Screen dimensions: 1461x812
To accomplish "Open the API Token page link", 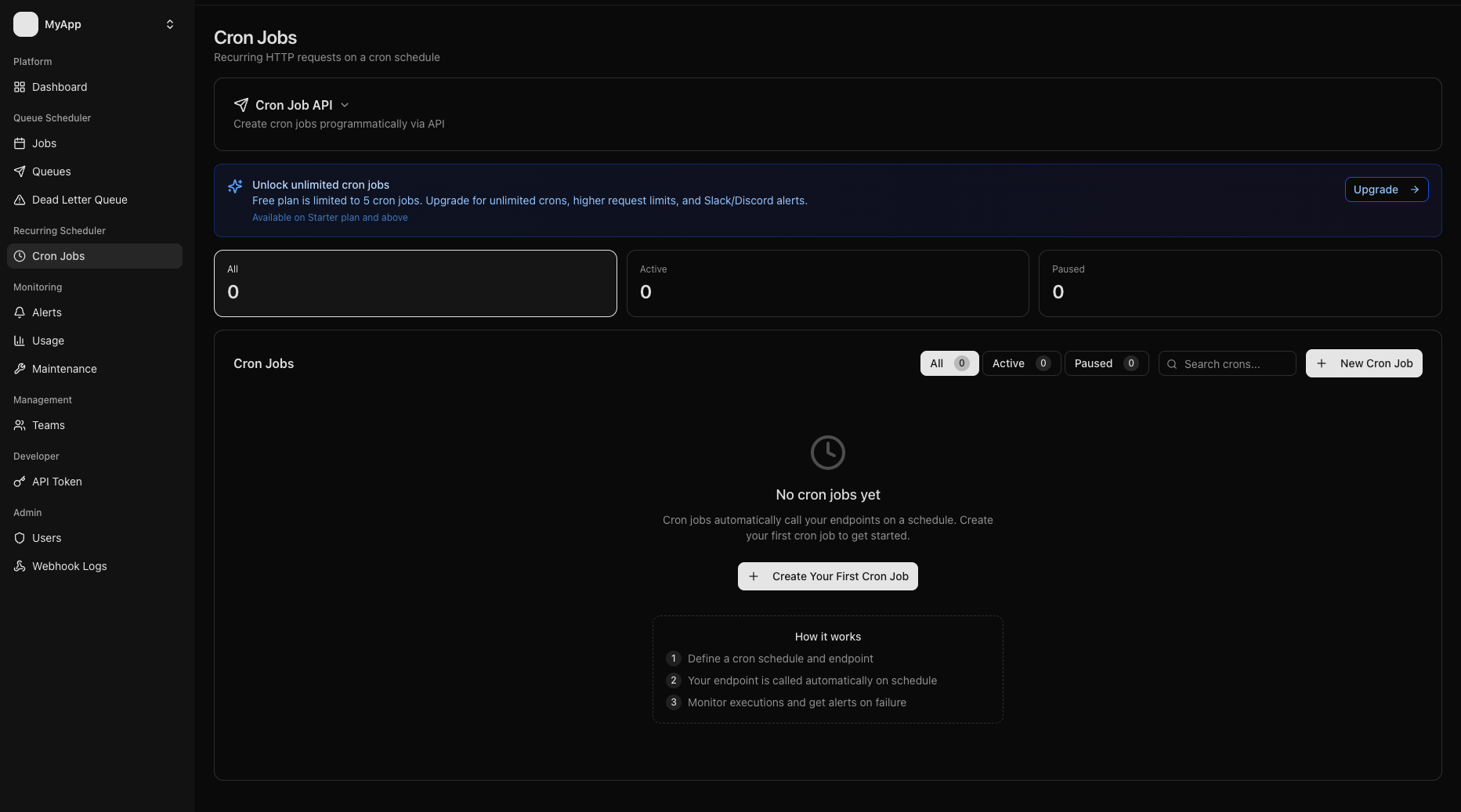I will (95, 482).
